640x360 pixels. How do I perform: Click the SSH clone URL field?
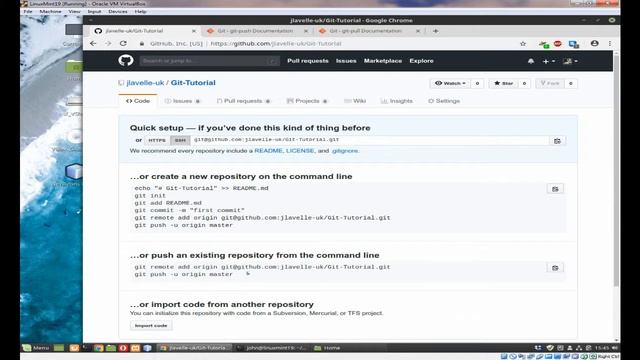[x=369, y=140]
